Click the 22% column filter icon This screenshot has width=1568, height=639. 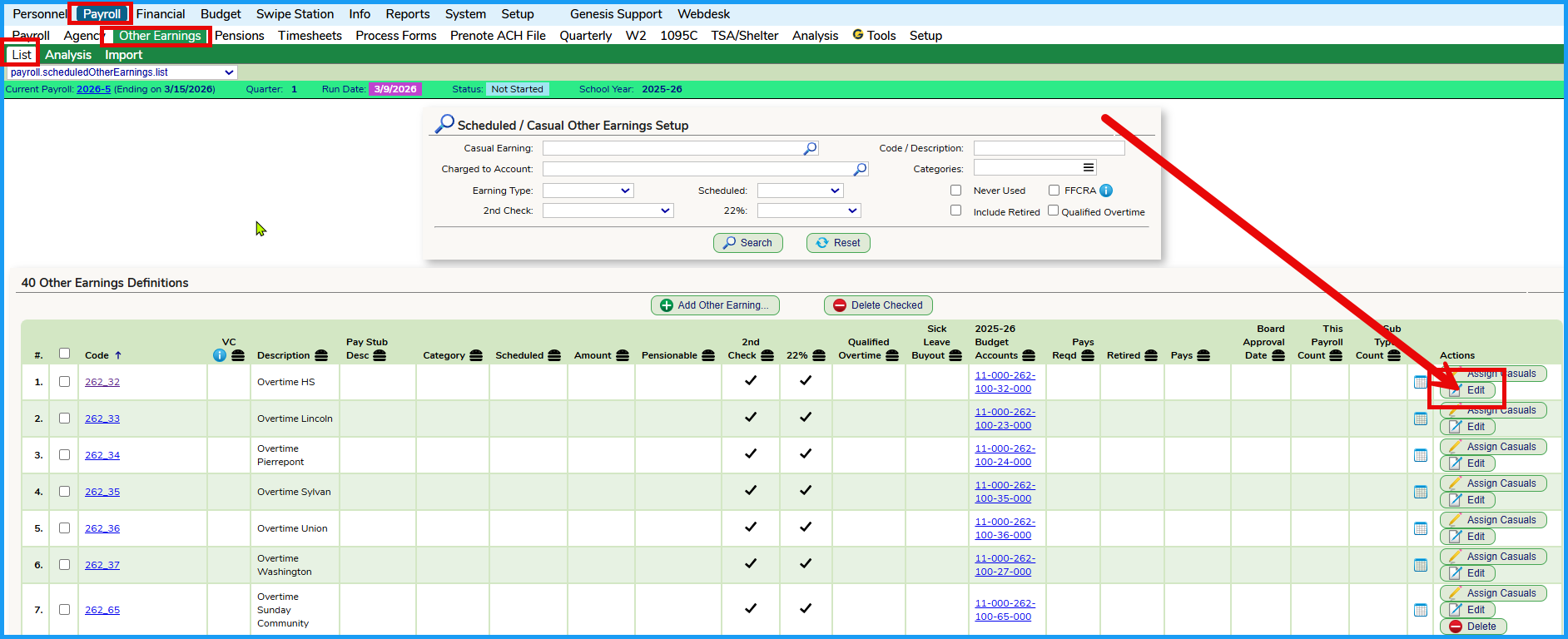(819, 355)
